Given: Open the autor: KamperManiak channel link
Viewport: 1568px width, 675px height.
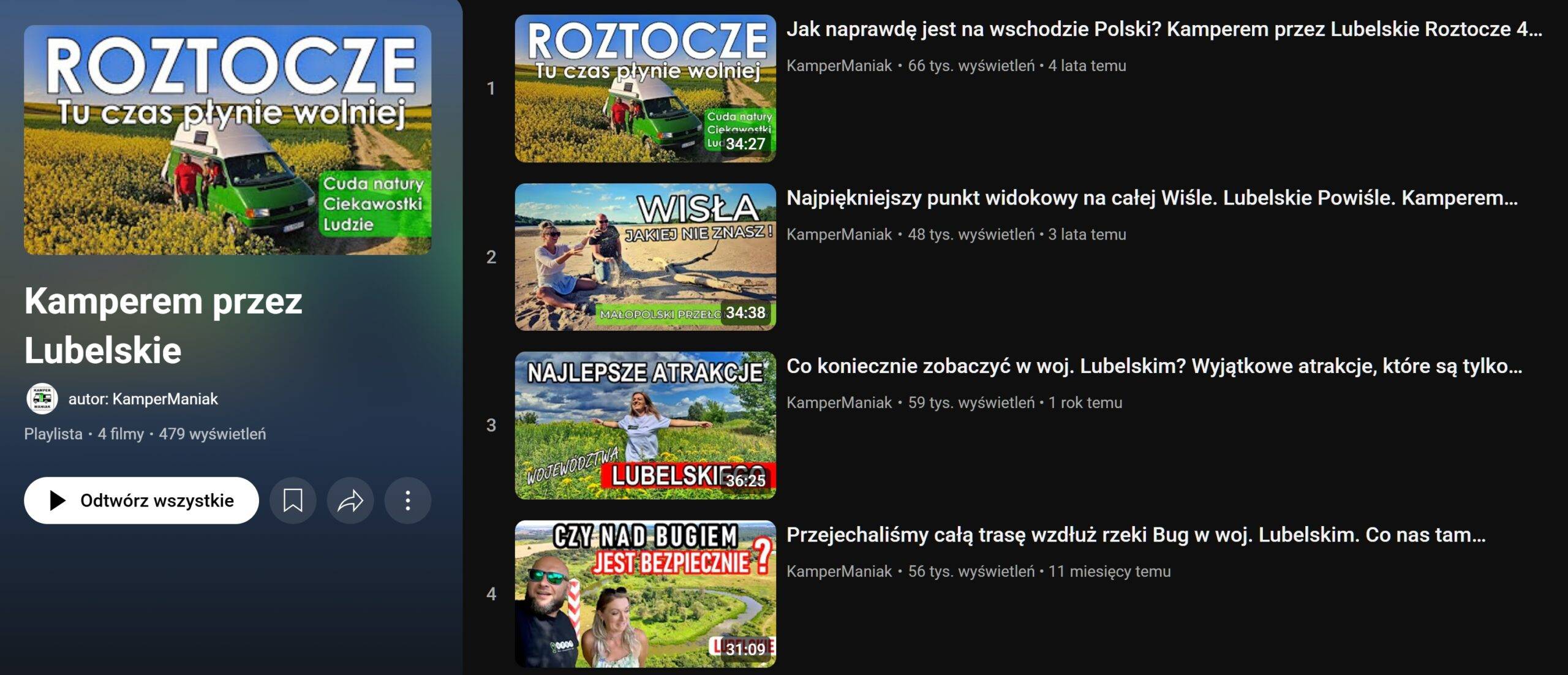Looking at the screenshot, I should tap(143, 399).
